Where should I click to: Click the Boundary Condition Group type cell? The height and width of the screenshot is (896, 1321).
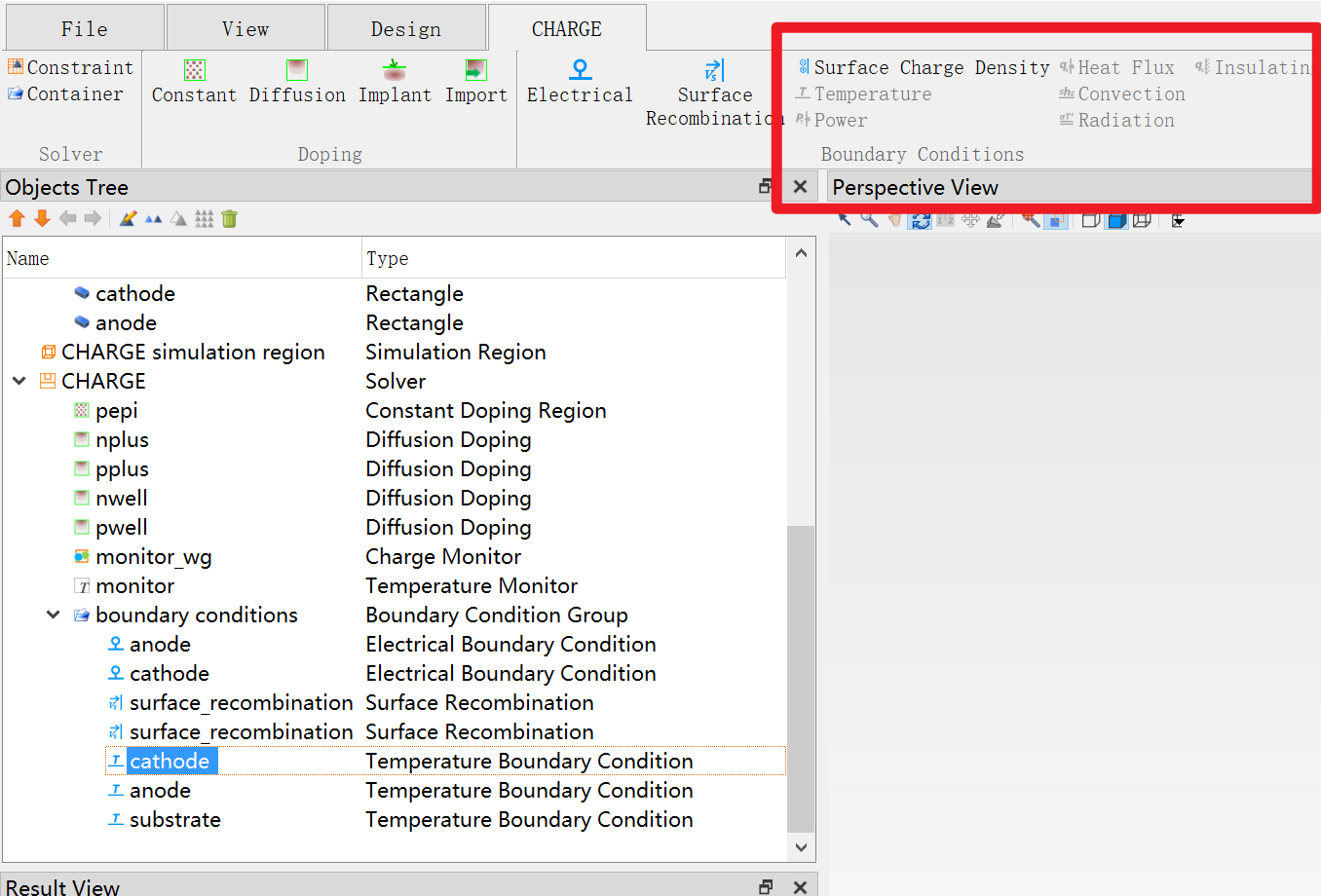pyautogui.click(x=497, y=615)
